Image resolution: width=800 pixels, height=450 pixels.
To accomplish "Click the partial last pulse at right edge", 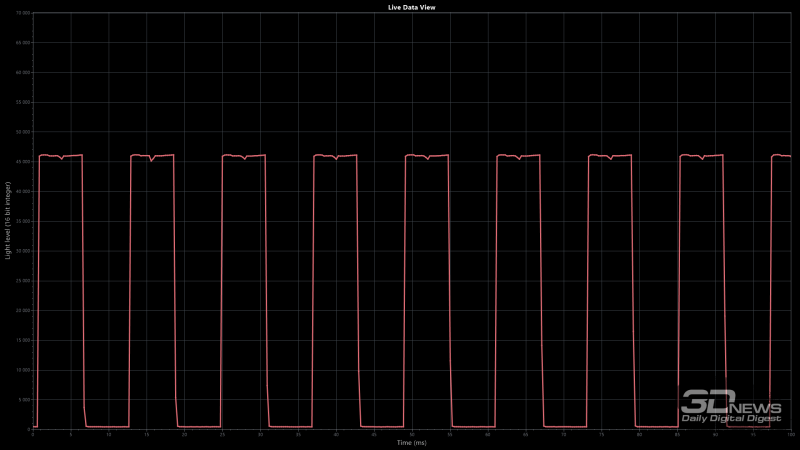I will click(x=782, y=156).
